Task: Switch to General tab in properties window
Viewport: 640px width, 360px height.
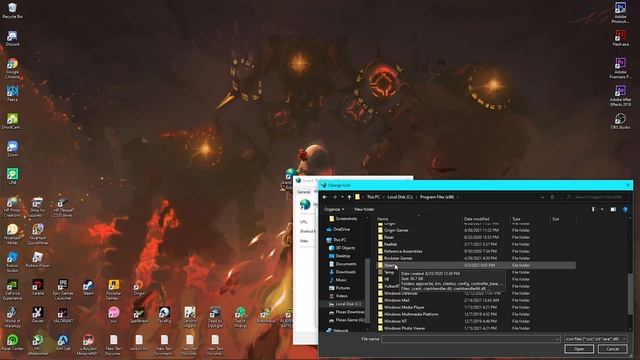Action: (303, 191)
